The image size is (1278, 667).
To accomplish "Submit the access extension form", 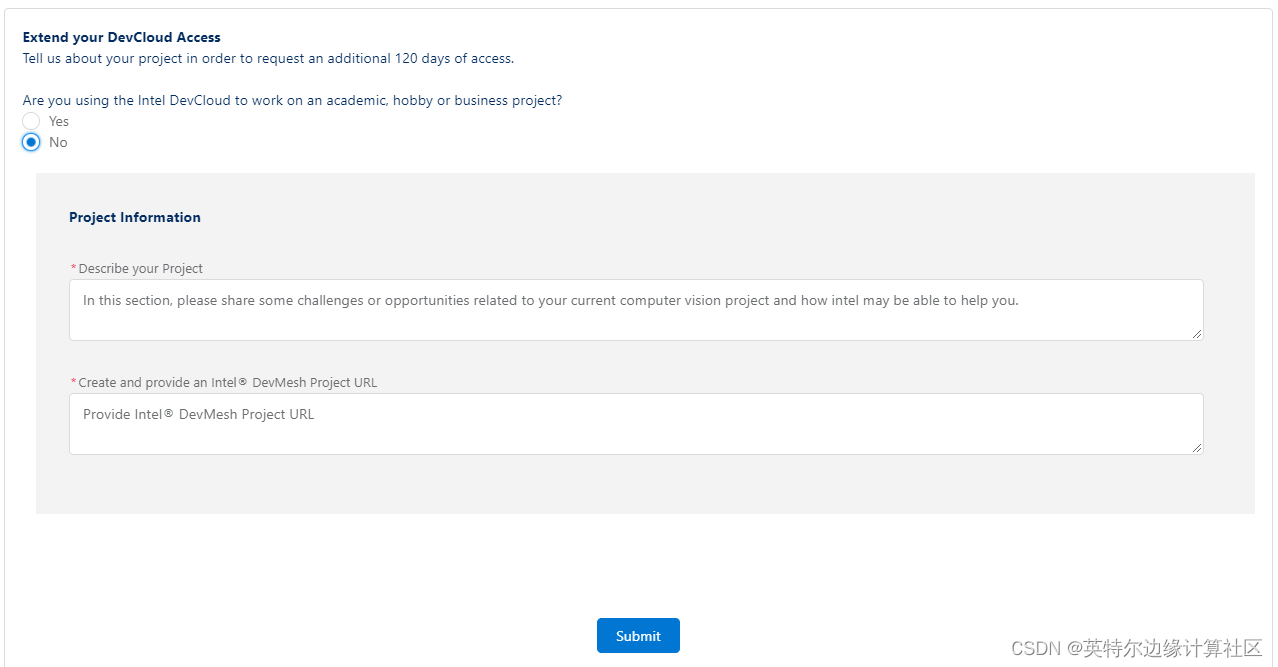I will [x=638, y=636].
